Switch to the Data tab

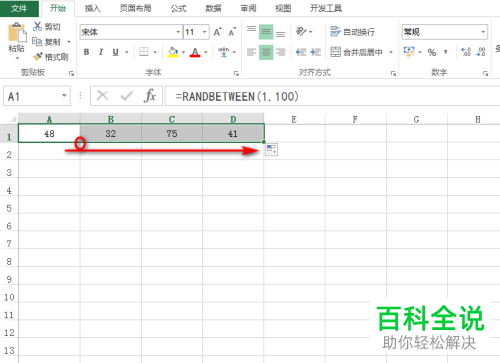[213, 8]
